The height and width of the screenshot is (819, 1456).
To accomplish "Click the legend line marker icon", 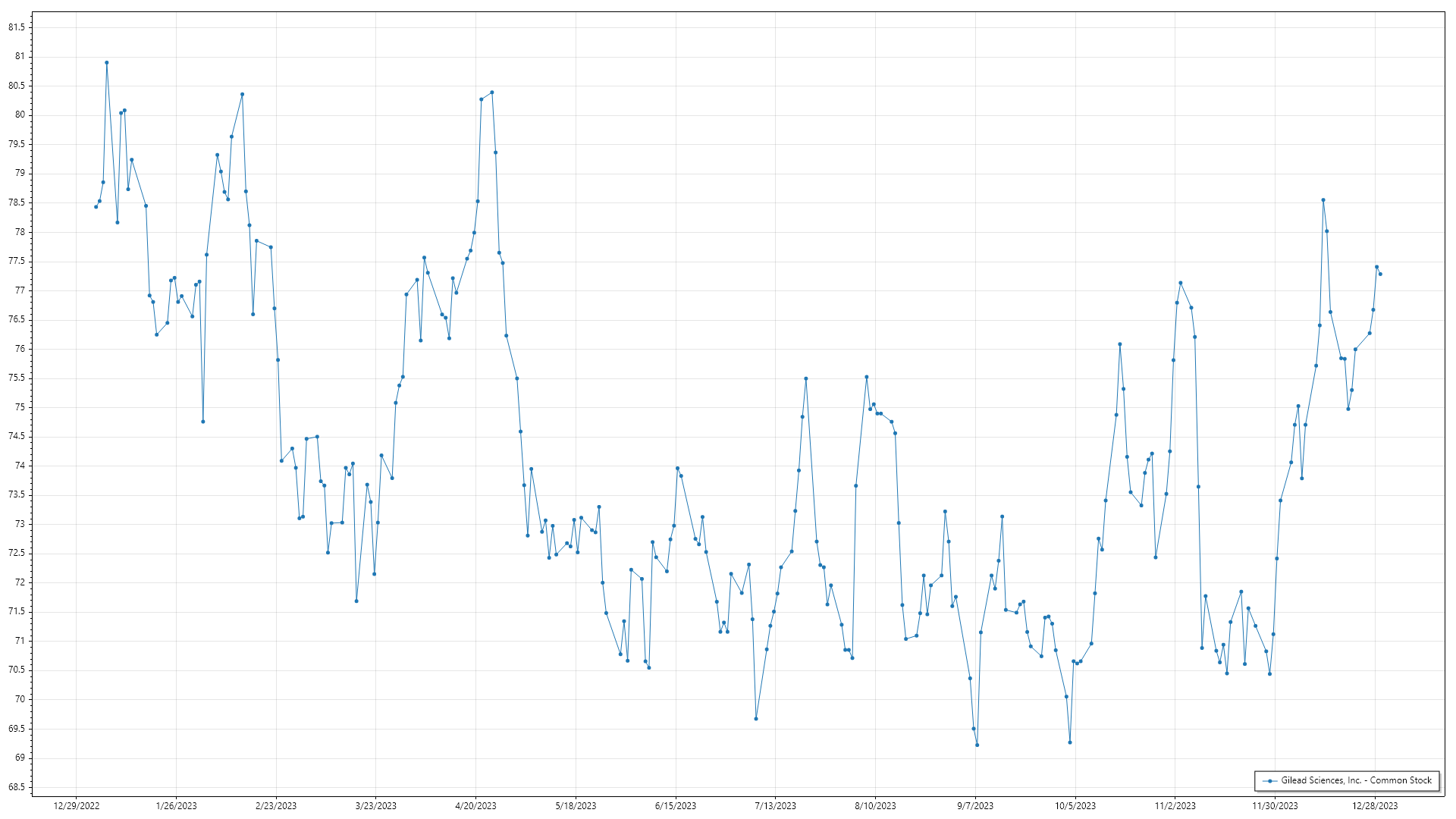I will click(1269, 781).
